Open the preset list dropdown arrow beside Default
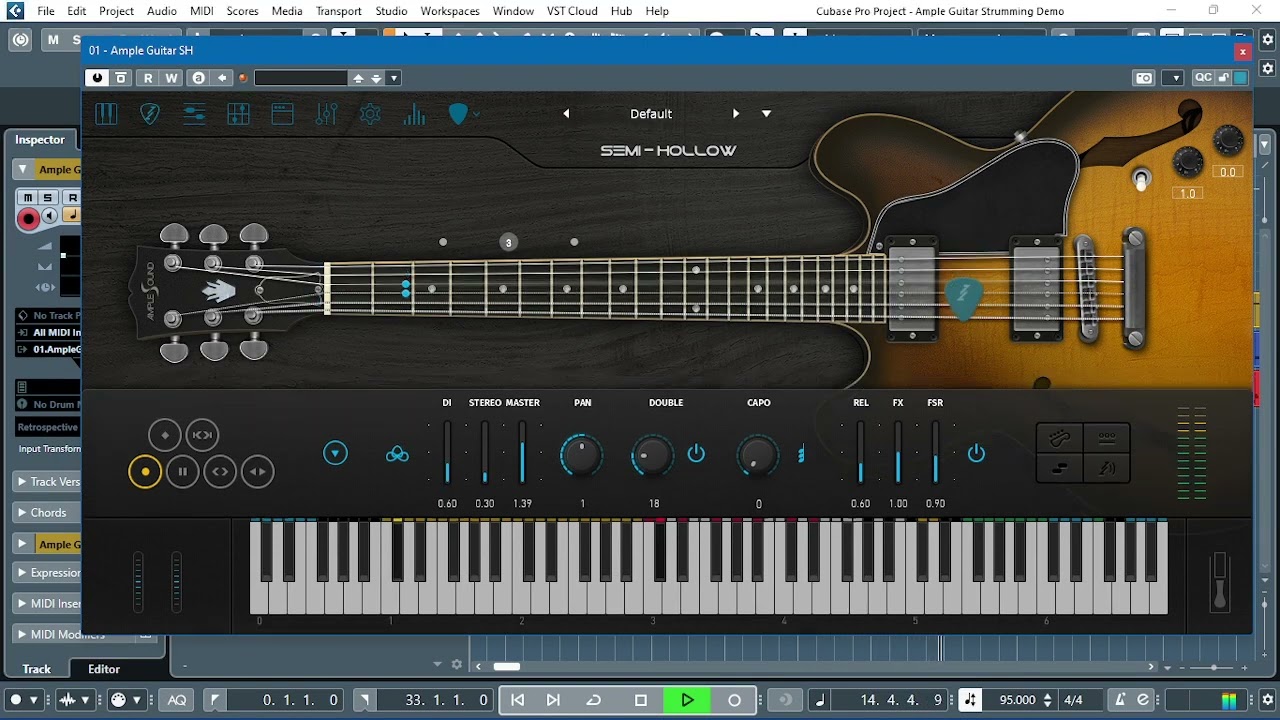The image size is (1280, 720). click(x=767, y=114)
